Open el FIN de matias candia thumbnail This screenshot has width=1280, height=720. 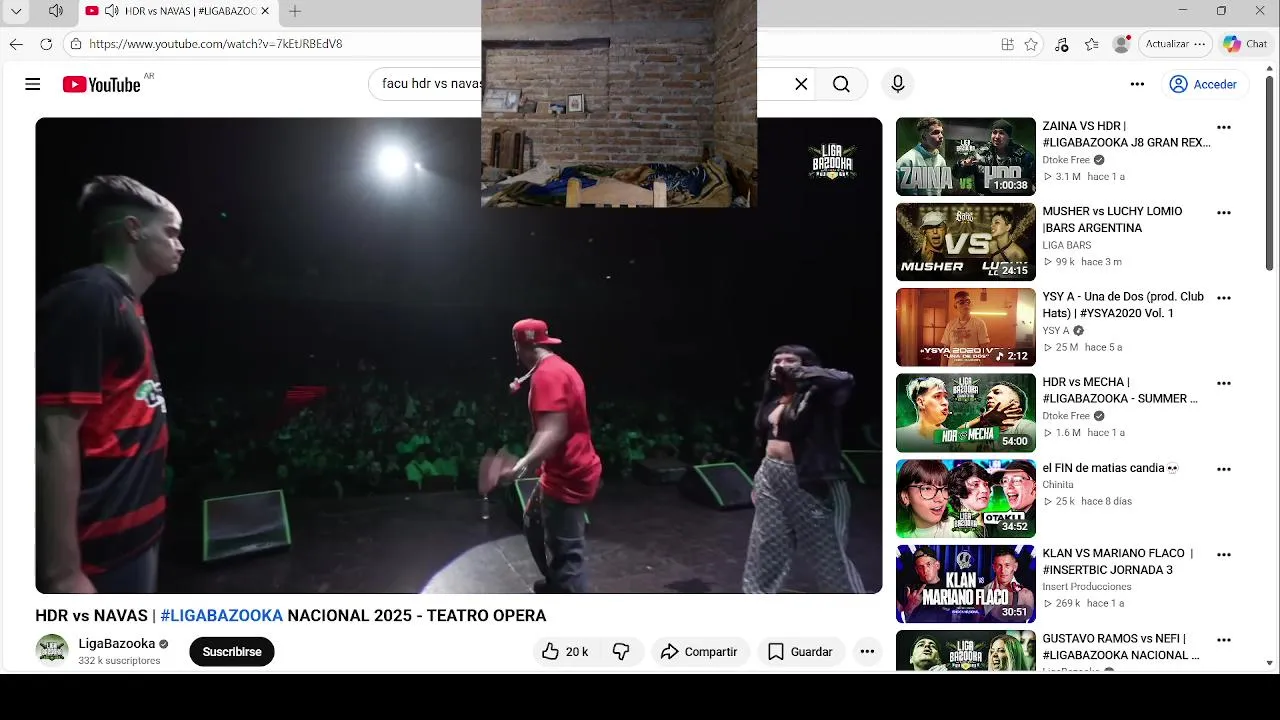coord(965,498)
